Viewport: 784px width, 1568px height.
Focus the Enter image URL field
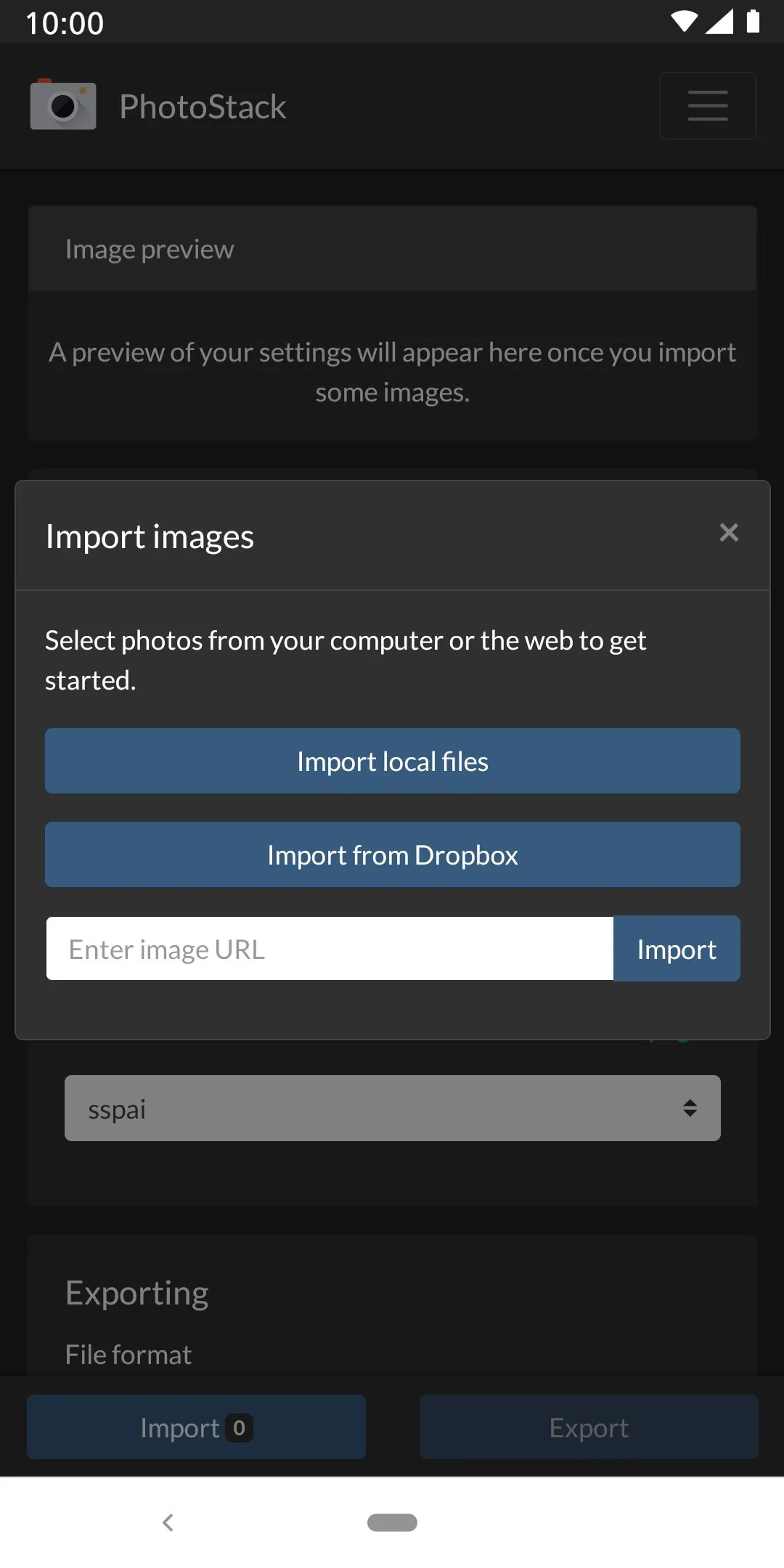point(330,949)
